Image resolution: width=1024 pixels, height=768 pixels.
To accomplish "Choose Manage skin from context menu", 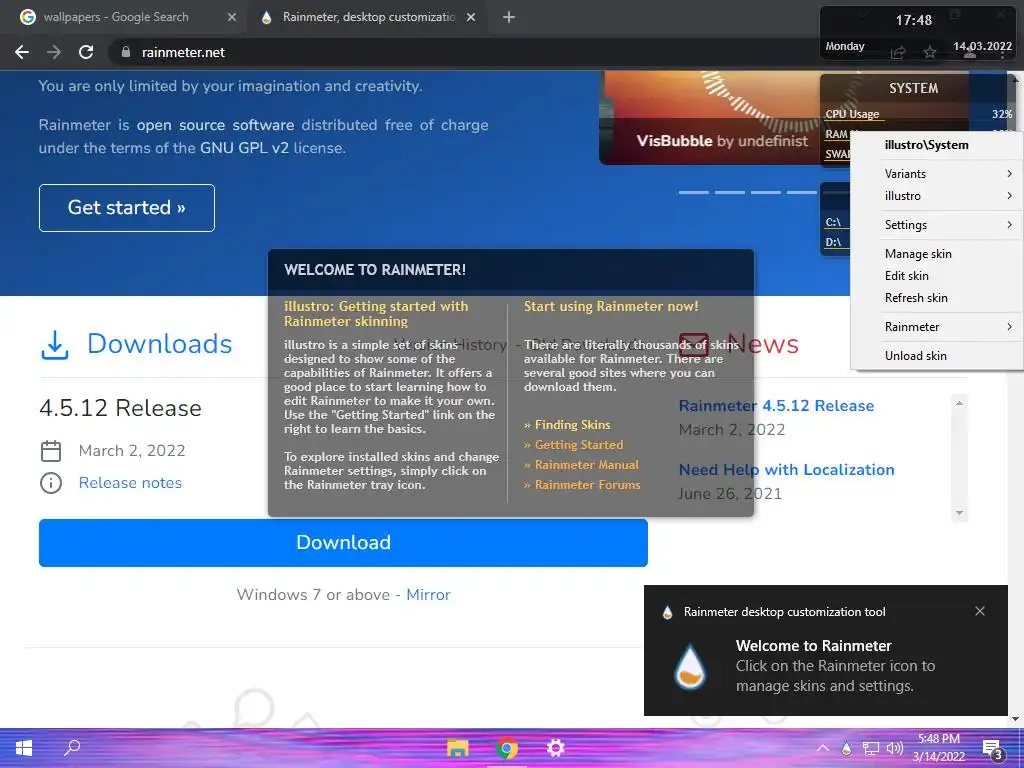I will 936,253.
